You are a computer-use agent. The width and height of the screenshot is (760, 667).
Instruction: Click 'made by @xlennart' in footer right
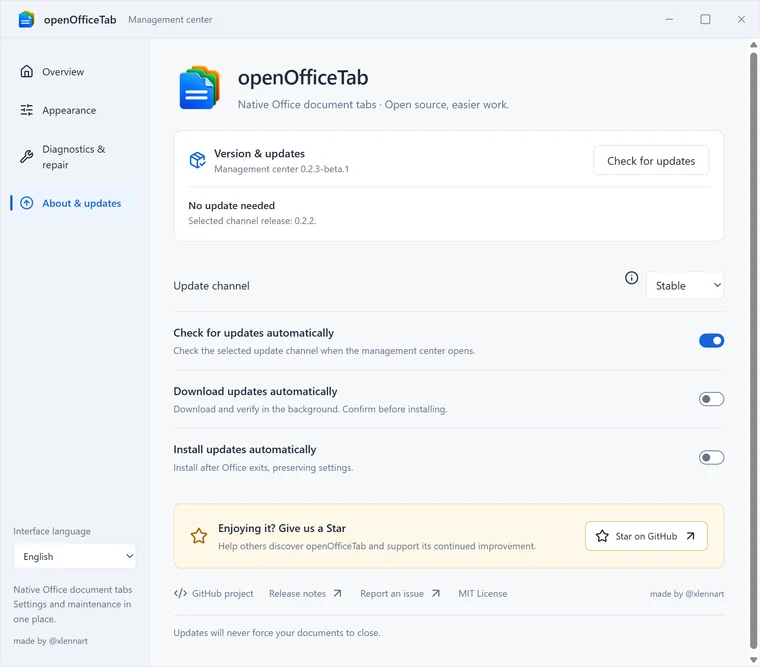[687, 594]
